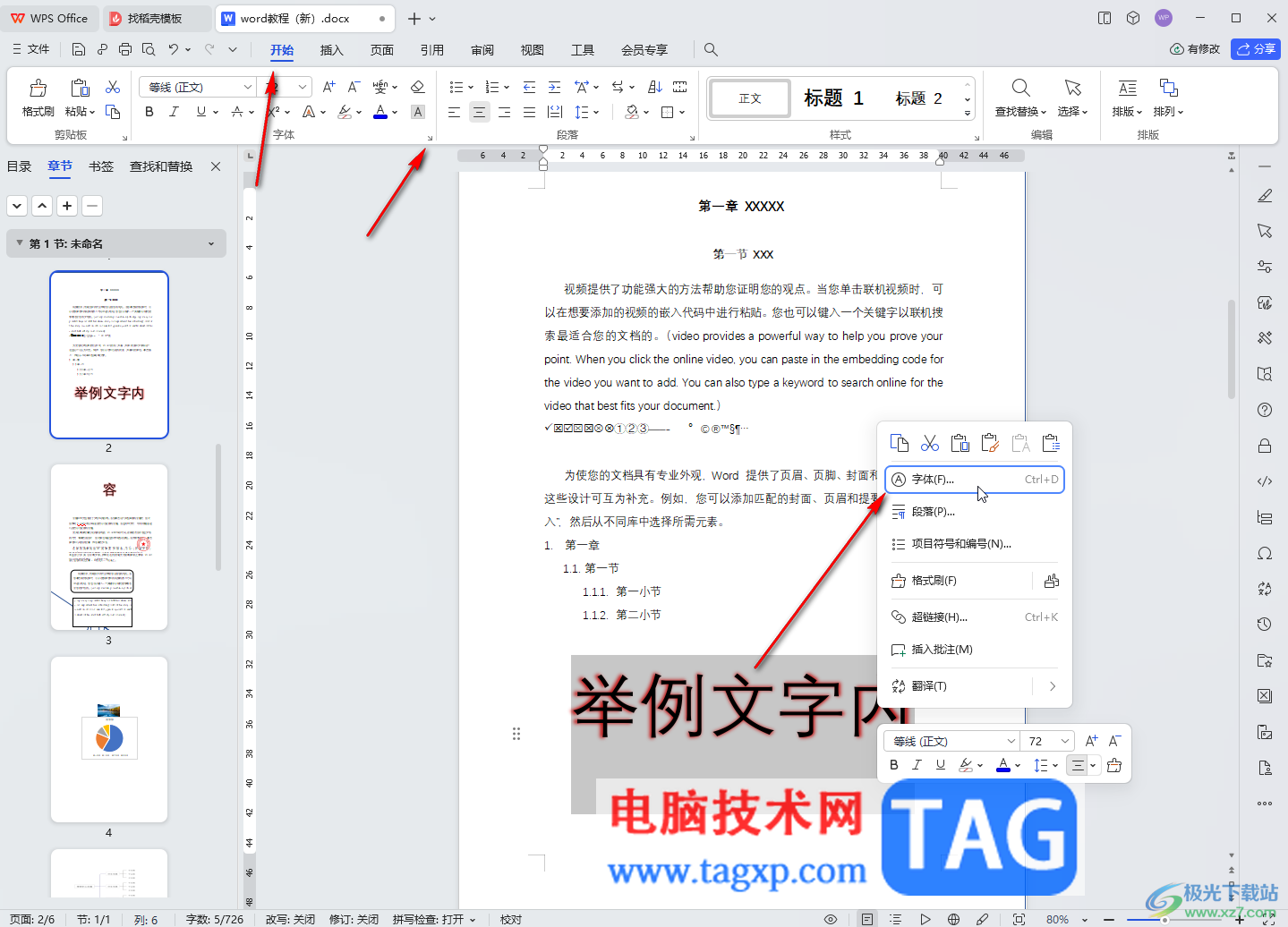
Task: Click the 选择 select button in ribbon
Action: coord(1072,98)
